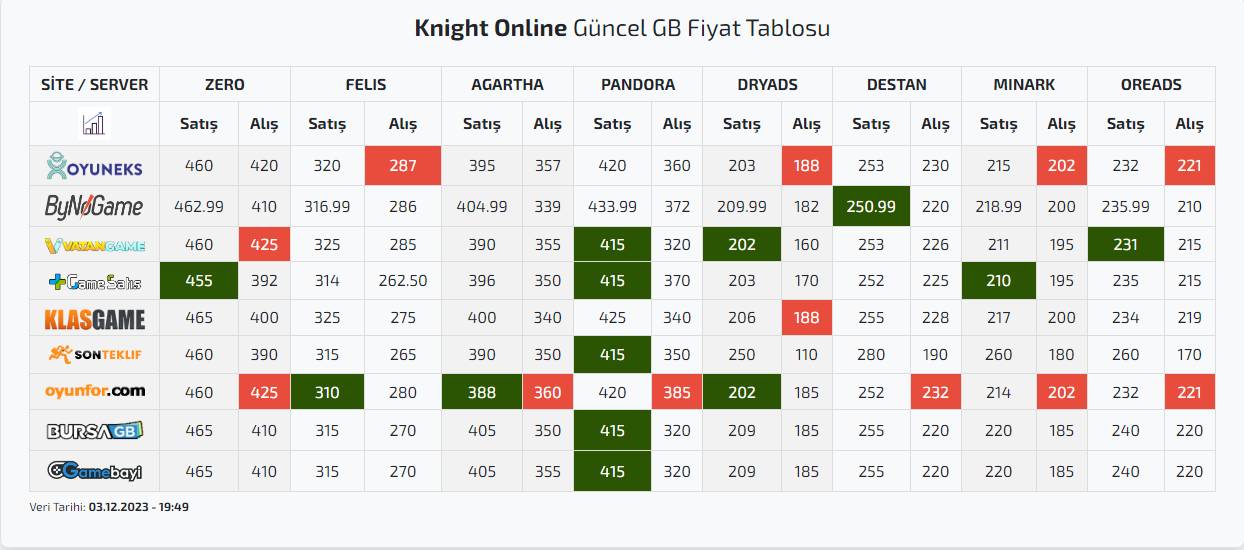Open the KlasGame logo
The image size is (1244, 550).
[95, 319]
